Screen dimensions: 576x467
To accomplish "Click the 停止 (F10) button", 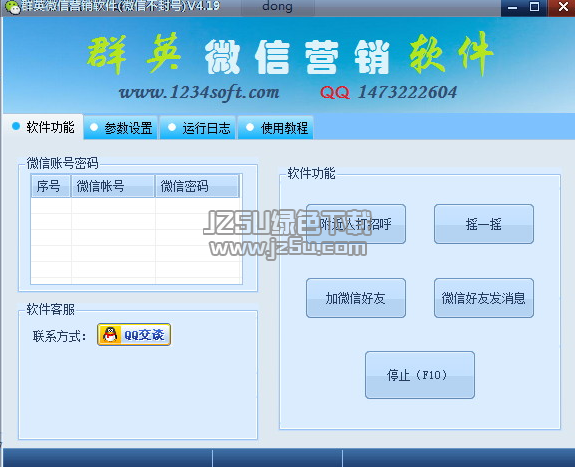I will pyautogui.click(x=420, y=375).
